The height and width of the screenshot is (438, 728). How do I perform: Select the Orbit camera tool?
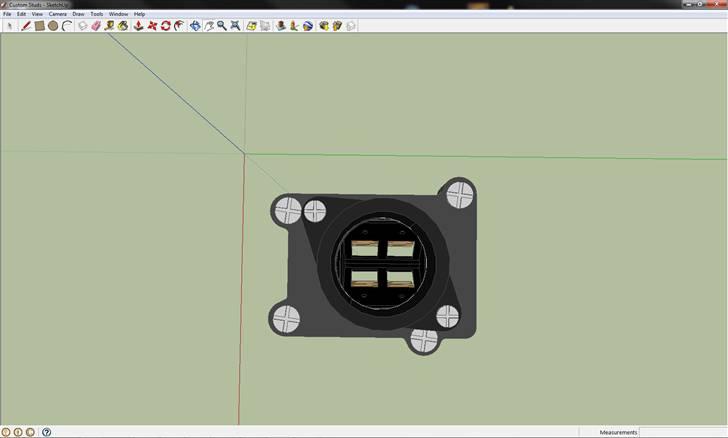pyautogui.click(x=195, y=25)
